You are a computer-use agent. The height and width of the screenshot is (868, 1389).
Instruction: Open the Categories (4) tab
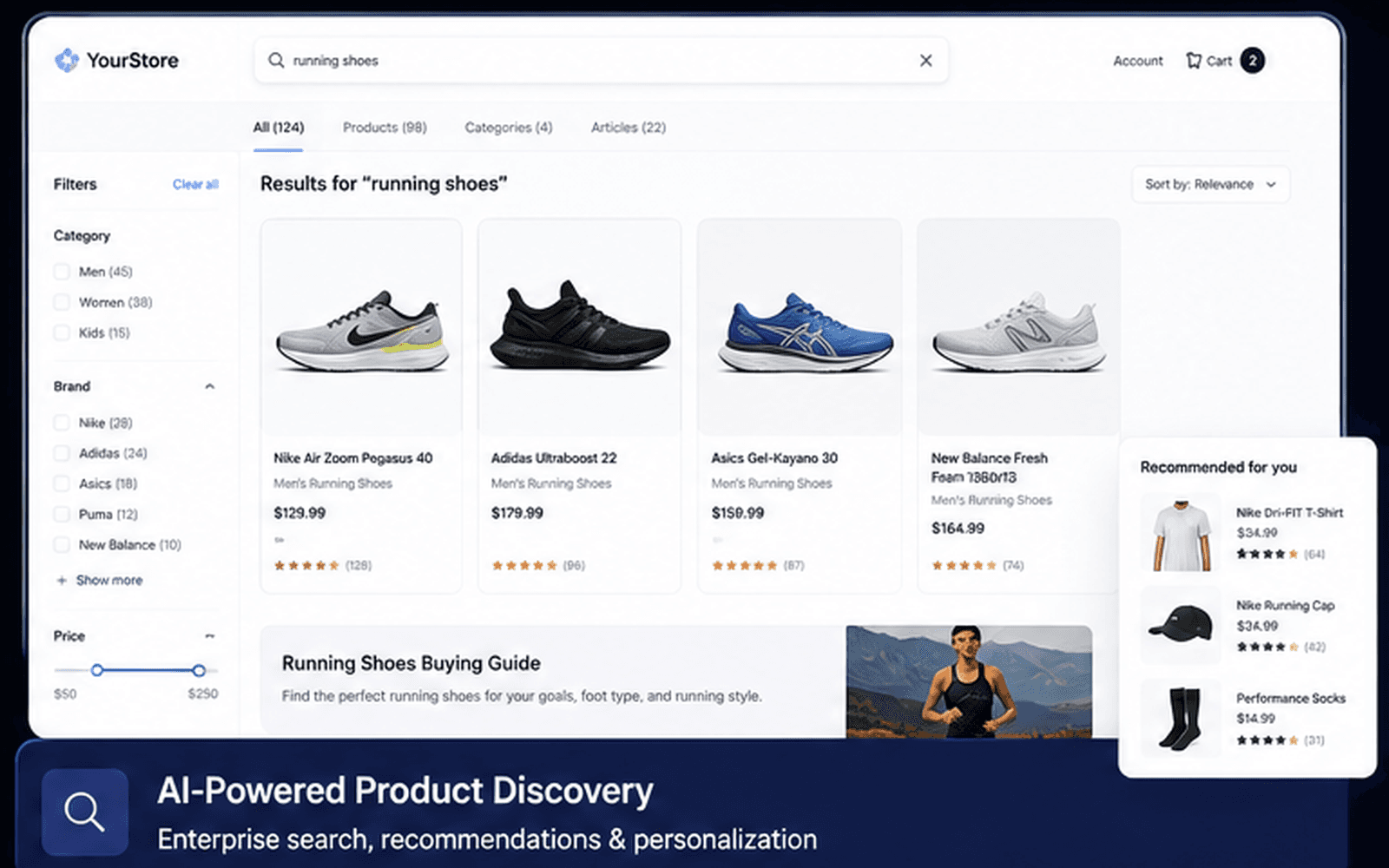[x=509, y=128]
